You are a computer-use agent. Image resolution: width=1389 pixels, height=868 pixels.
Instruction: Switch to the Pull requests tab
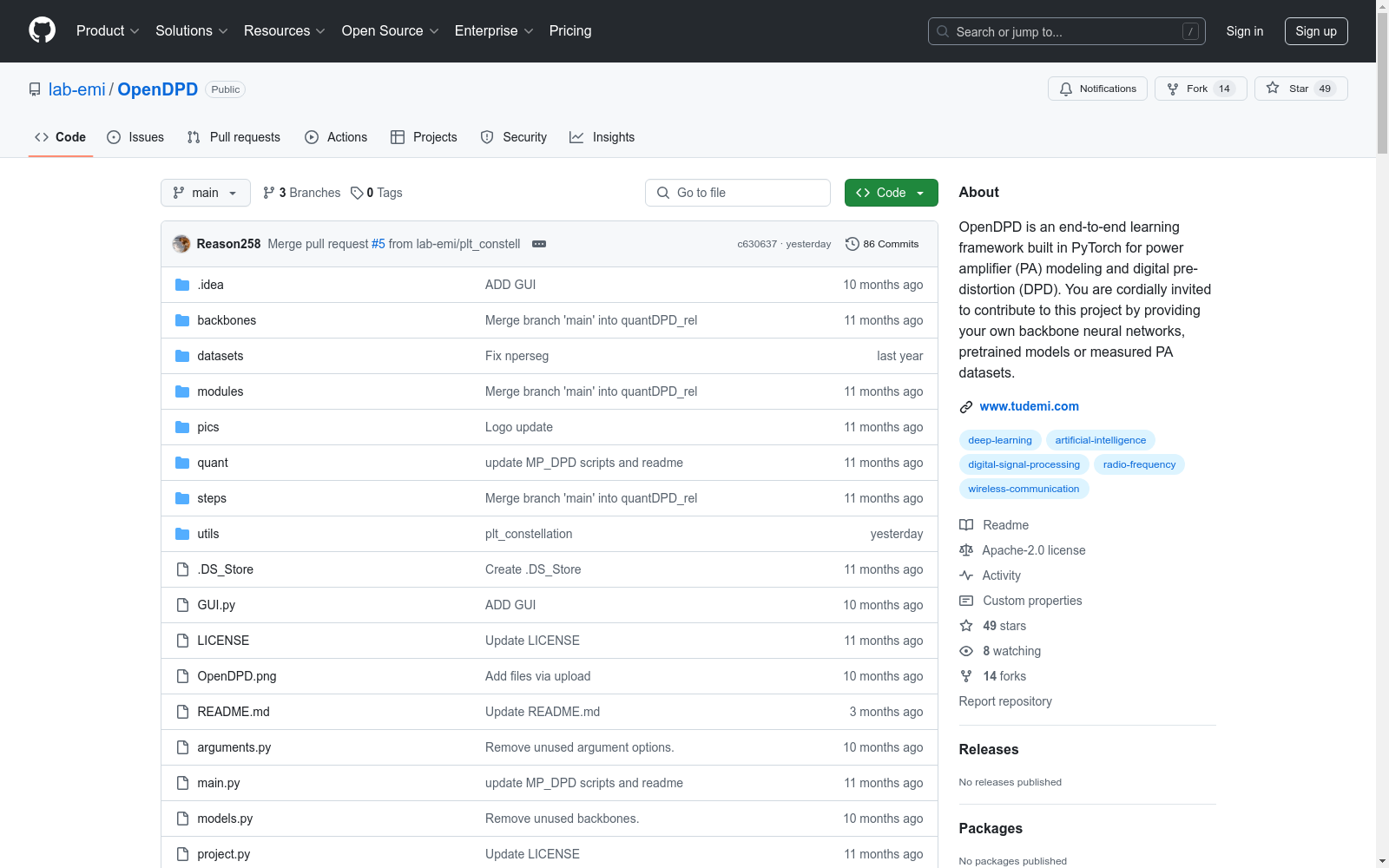(x=234, y=137)
